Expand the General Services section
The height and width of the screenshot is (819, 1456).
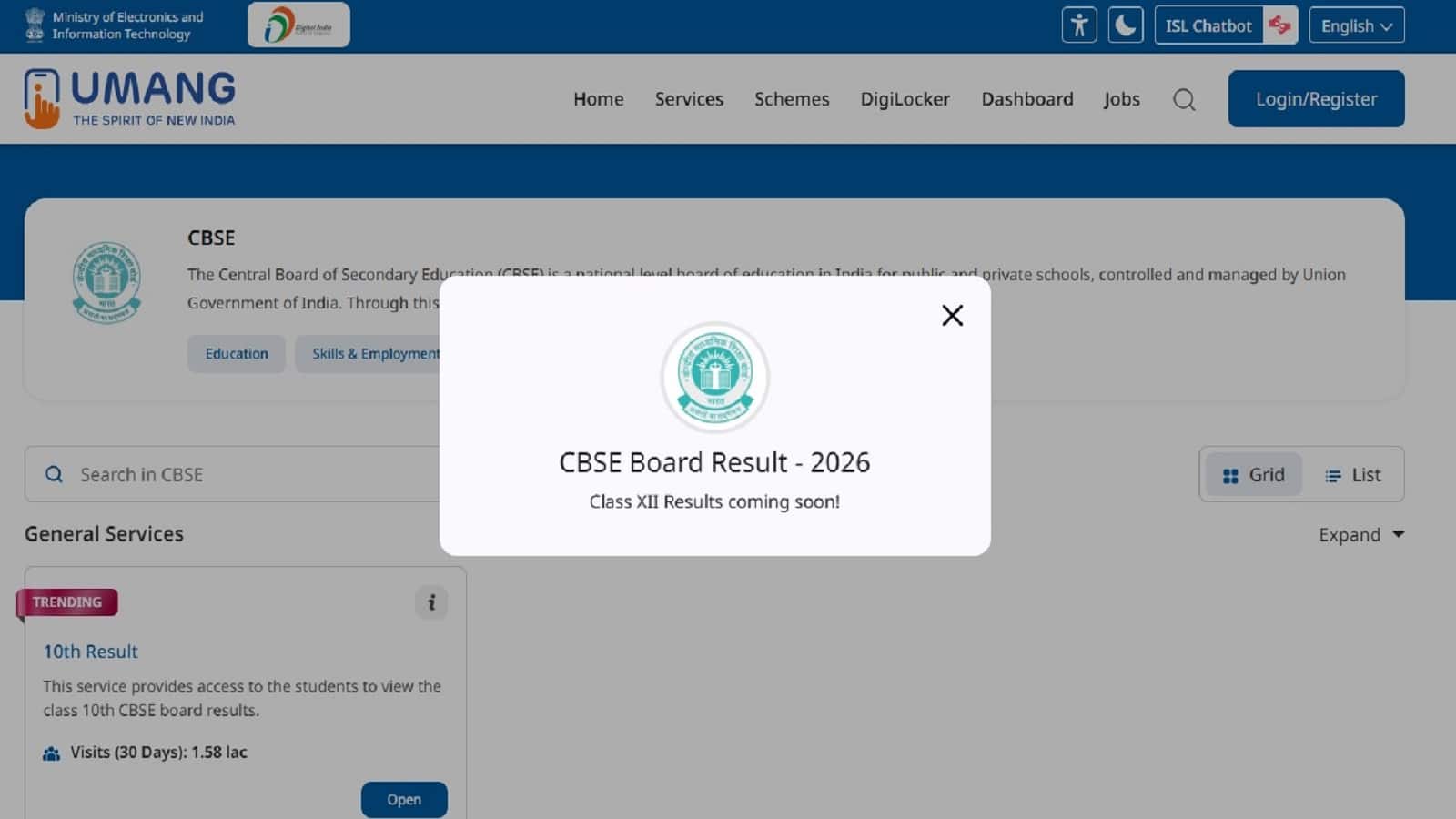pyautogui.click(x=1361, y=535)
